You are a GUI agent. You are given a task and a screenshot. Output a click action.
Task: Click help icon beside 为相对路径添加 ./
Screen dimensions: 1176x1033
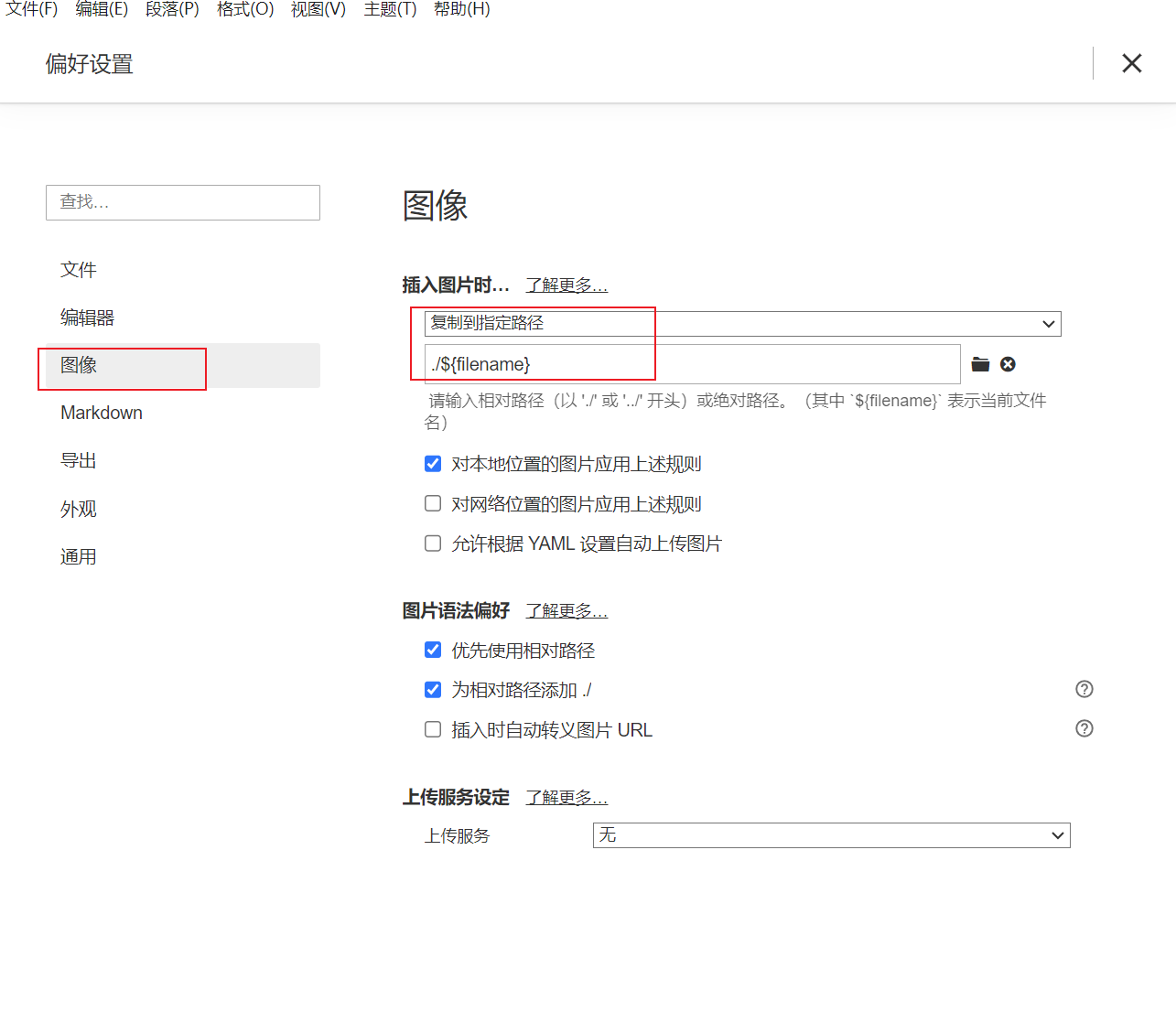tap(1084, 689)
